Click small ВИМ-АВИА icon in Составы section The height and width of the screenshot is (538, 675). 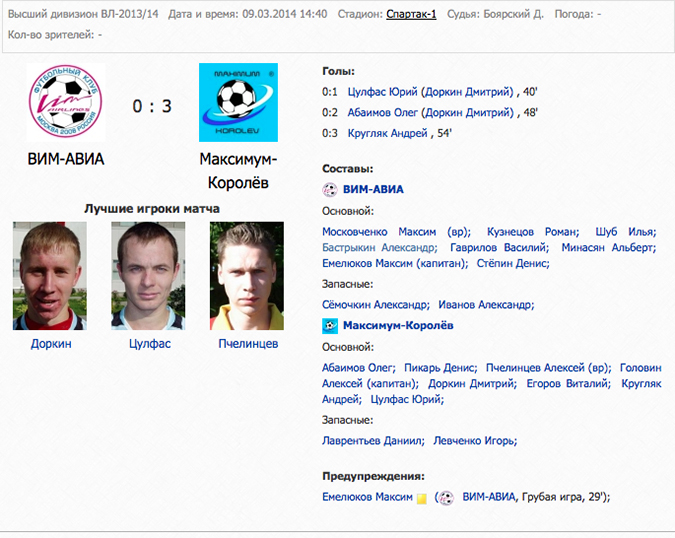click(x=330, y=189)
